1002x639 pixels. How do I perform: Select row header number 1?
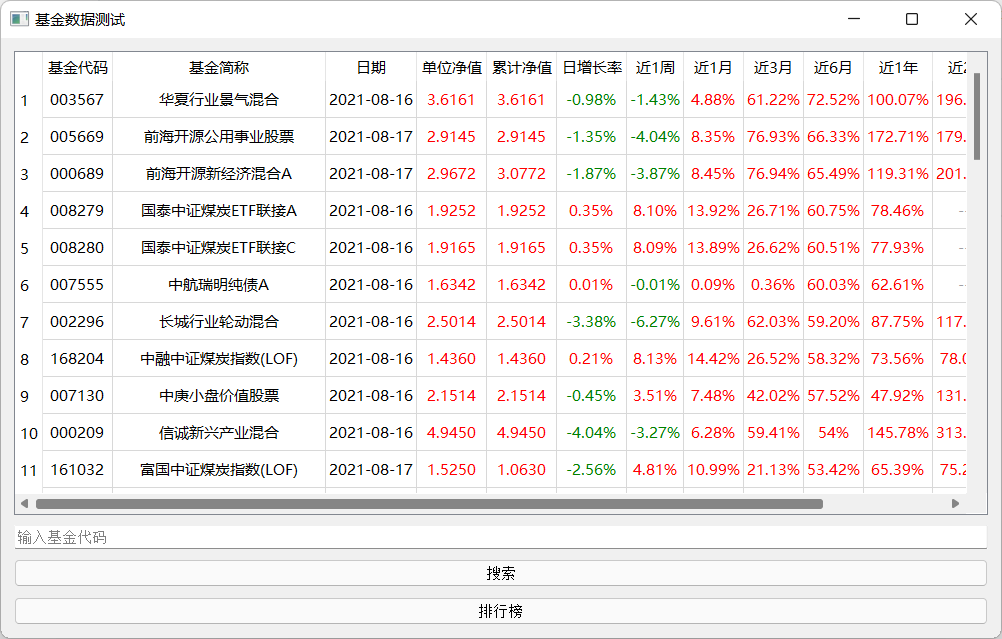28,100
